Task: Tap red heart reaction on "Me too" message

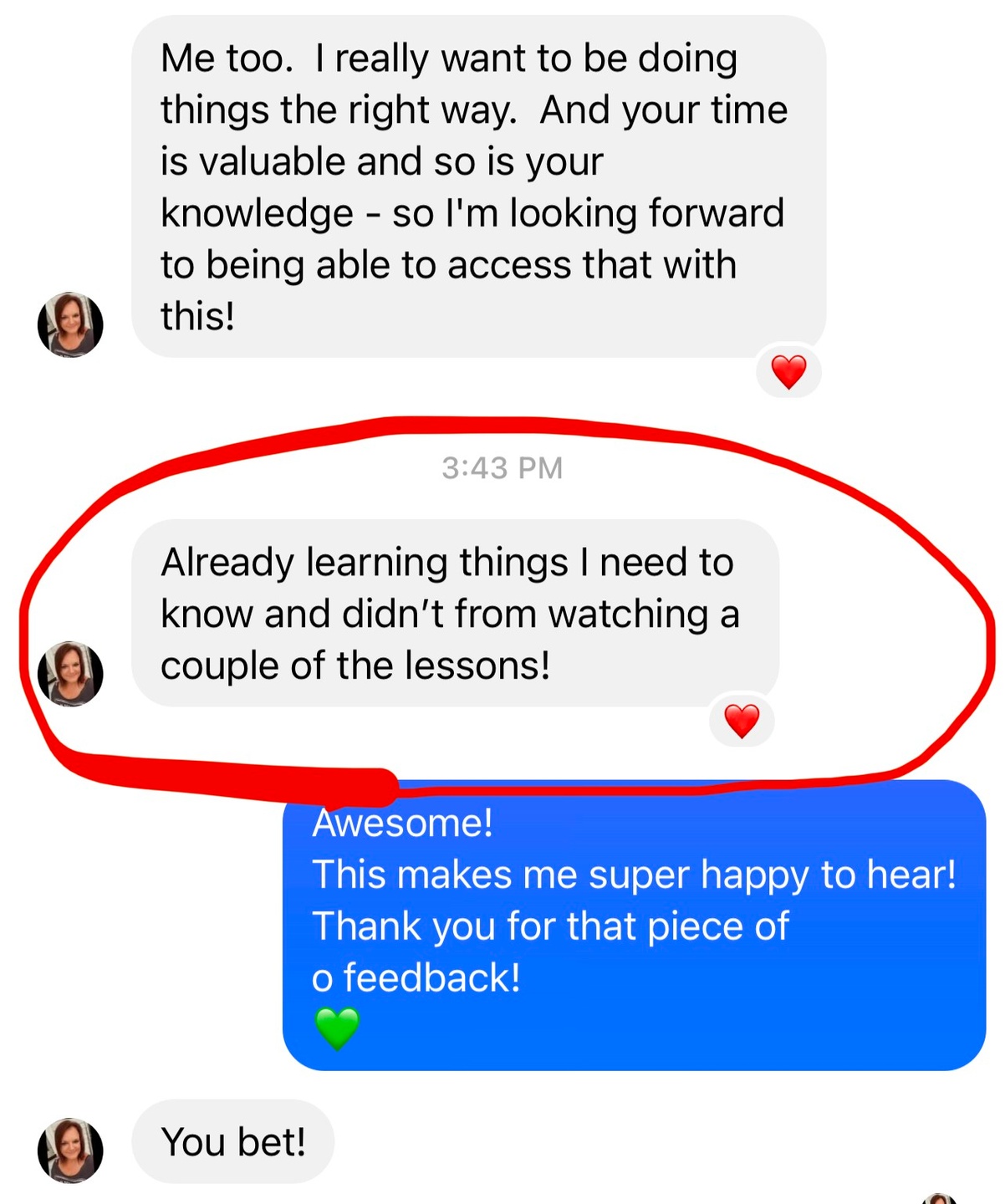Action: click(x=788, y=371)
